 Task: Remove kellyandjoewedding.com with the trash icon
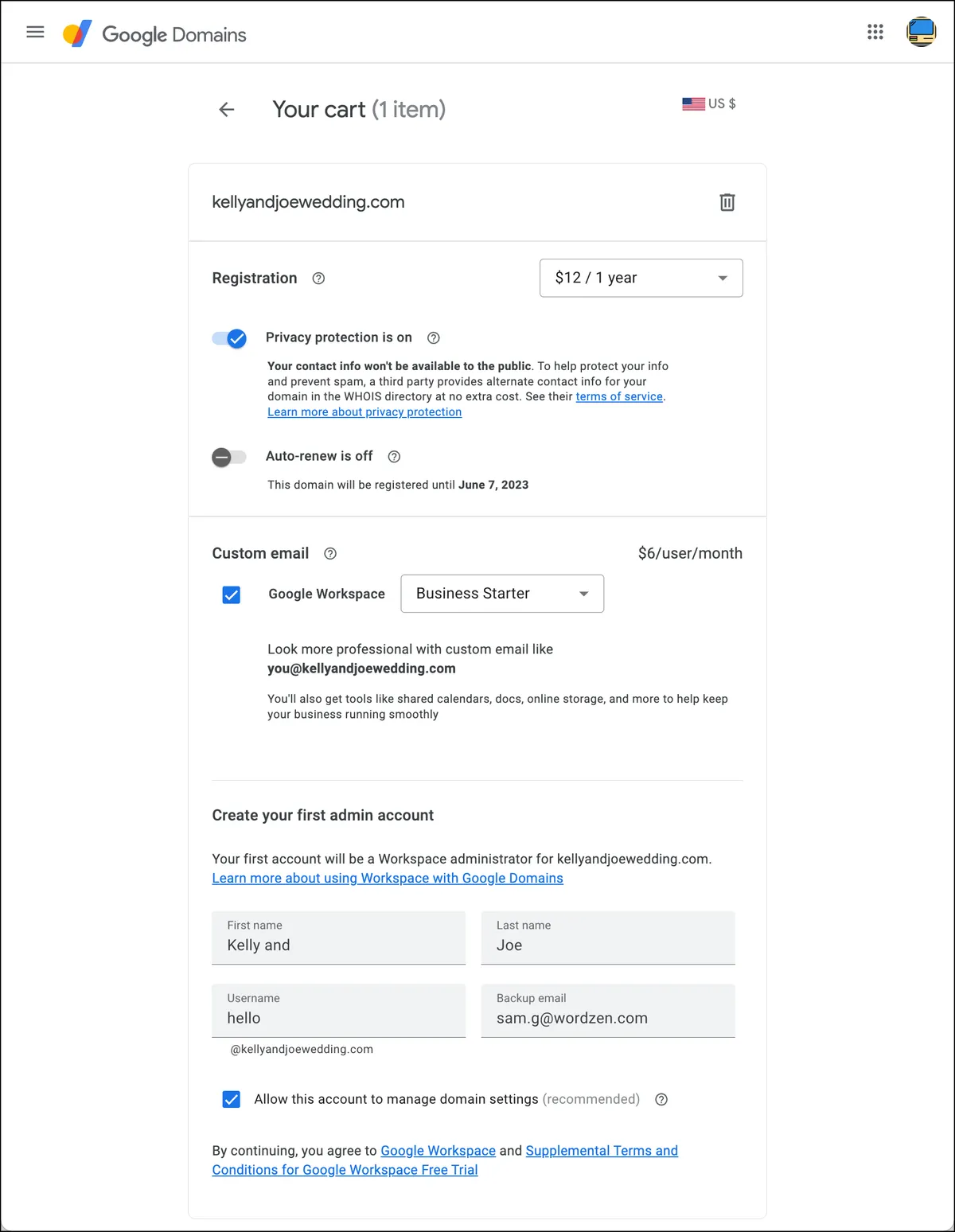[727, 202]
